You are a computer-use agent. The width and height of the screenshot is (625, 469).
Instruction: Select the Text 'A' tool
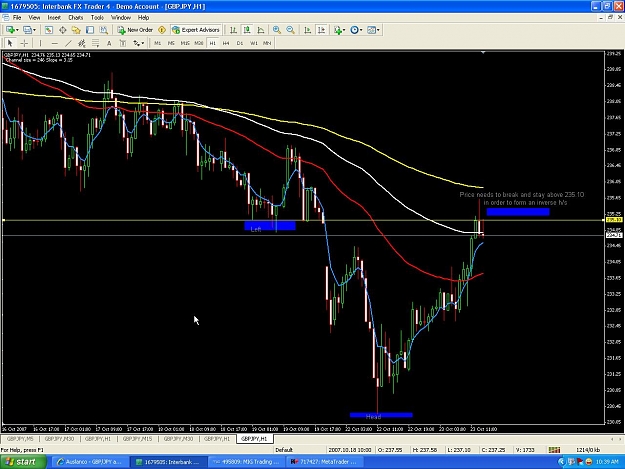pyautogui.click(x=109, y=43)
